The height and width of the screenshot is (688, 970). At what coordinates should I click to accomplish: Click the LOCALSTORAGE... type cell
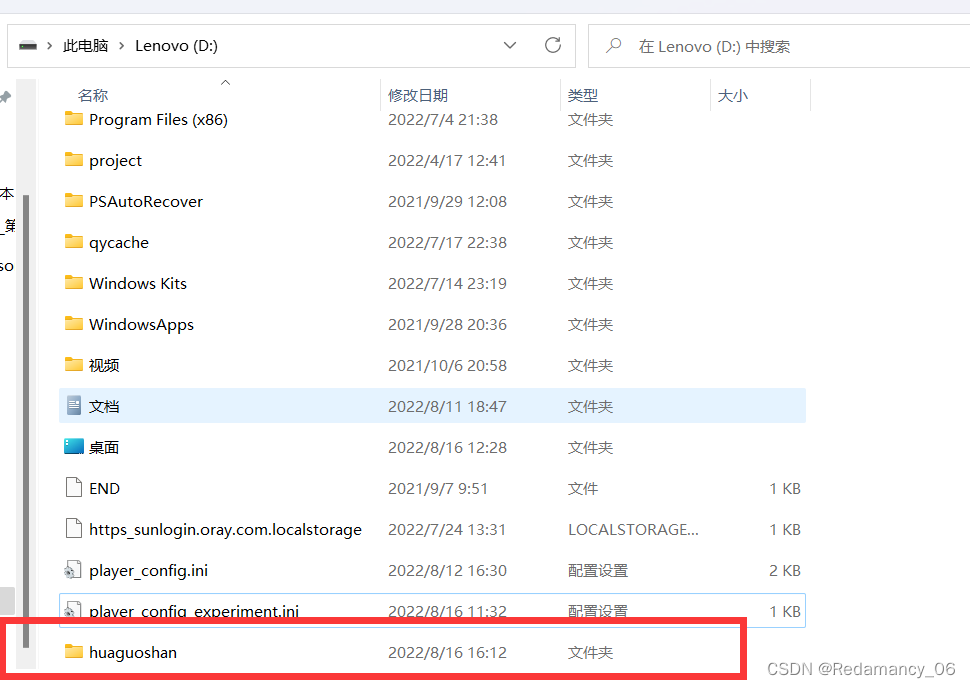point(633,530)
